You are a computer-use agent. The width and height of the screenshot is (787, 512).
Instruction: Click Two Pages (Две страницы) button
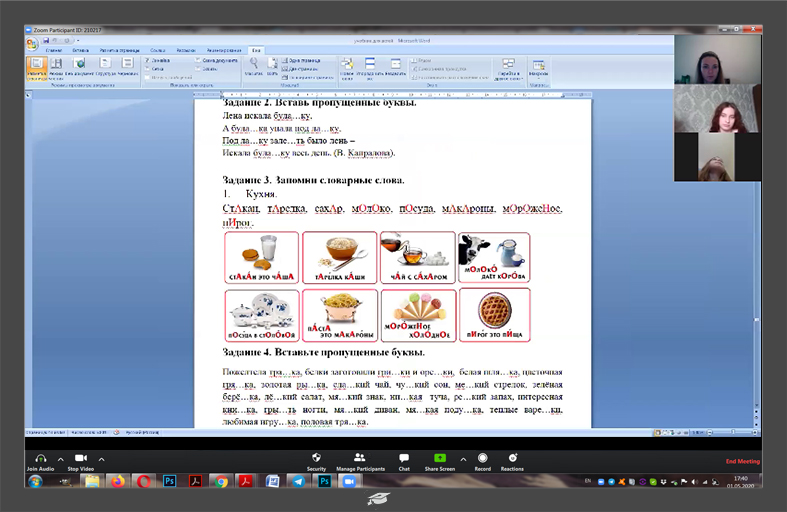(x=300, y=69)
